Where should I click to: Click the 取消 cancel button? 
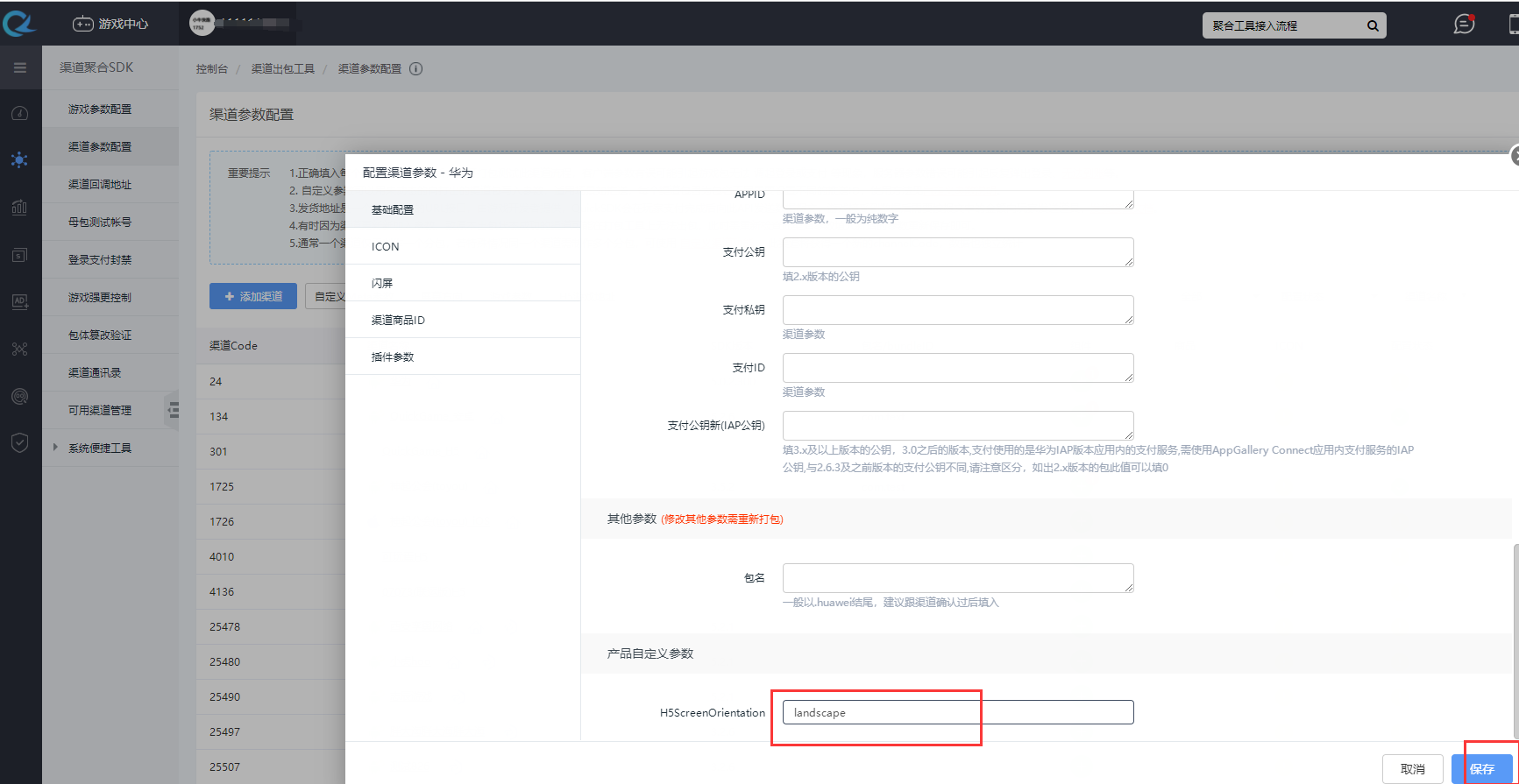(x=1412, y=768)
